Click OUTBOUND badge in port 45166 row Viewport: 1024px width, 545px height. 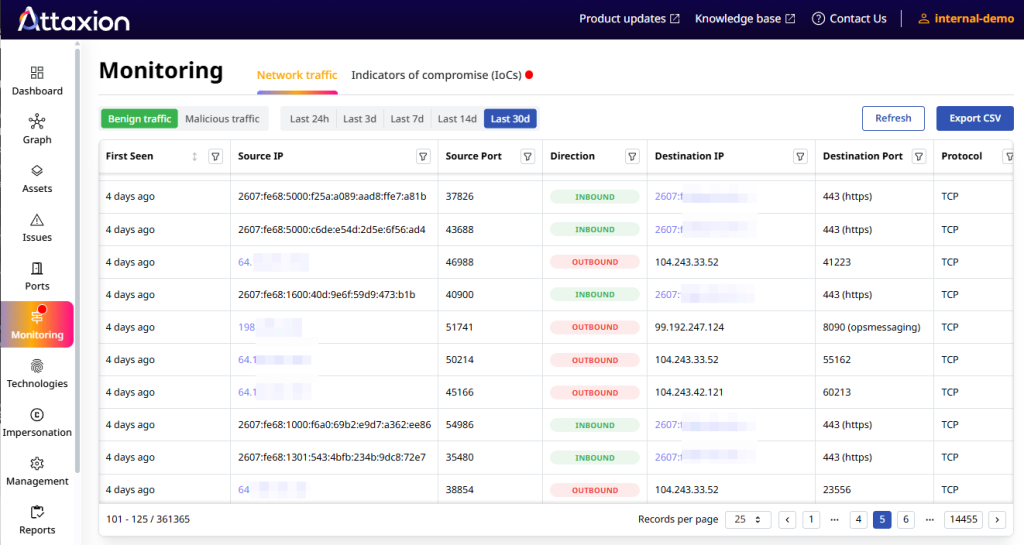click(594, 392)
